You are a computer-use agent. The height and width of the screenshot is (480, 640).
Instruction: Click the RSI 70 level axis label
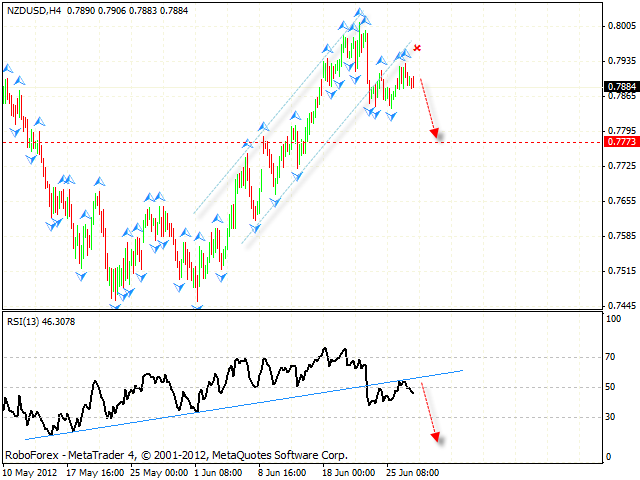(x=612, y=355)
